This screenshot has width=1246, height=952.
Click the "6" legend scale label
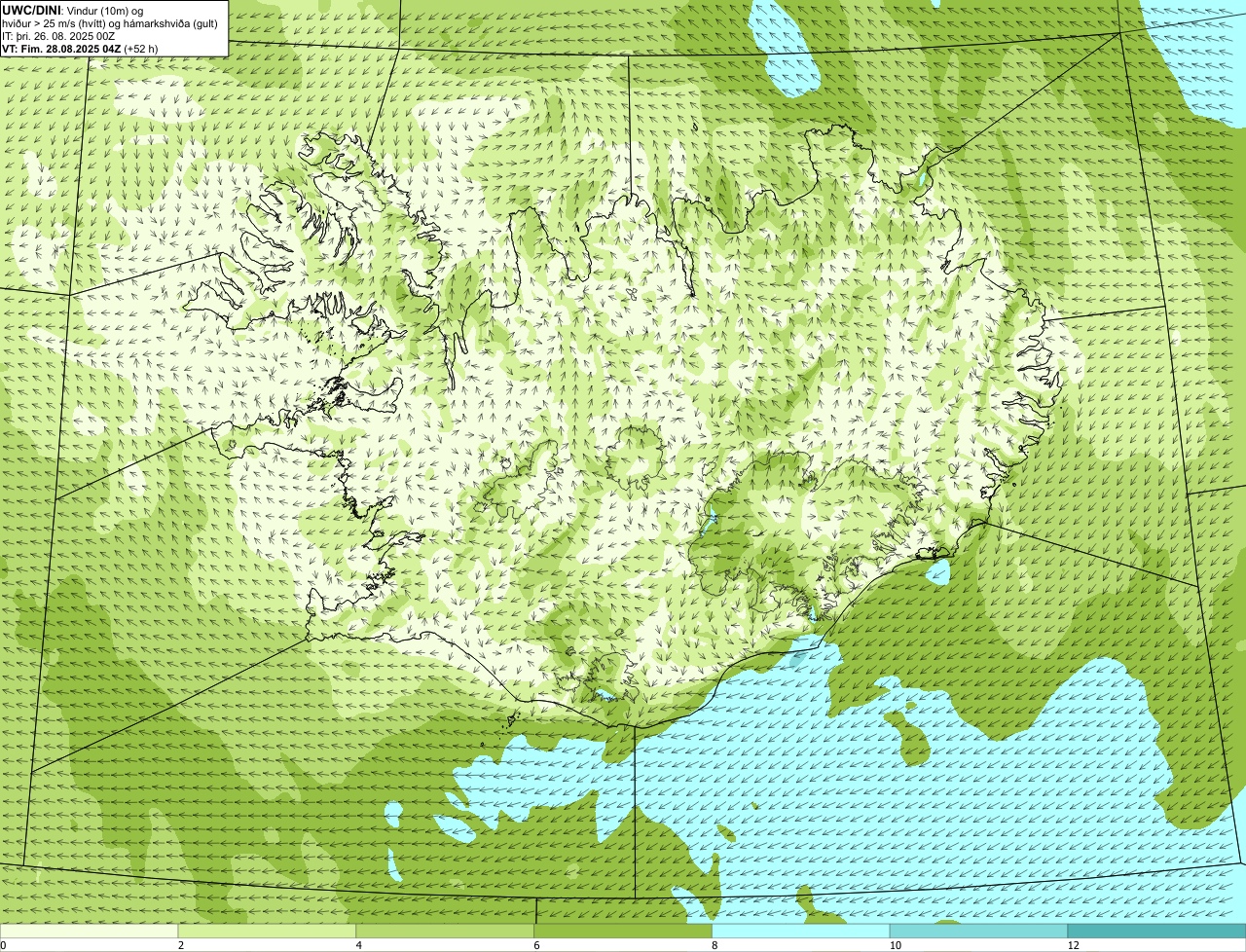click(536, 945)
